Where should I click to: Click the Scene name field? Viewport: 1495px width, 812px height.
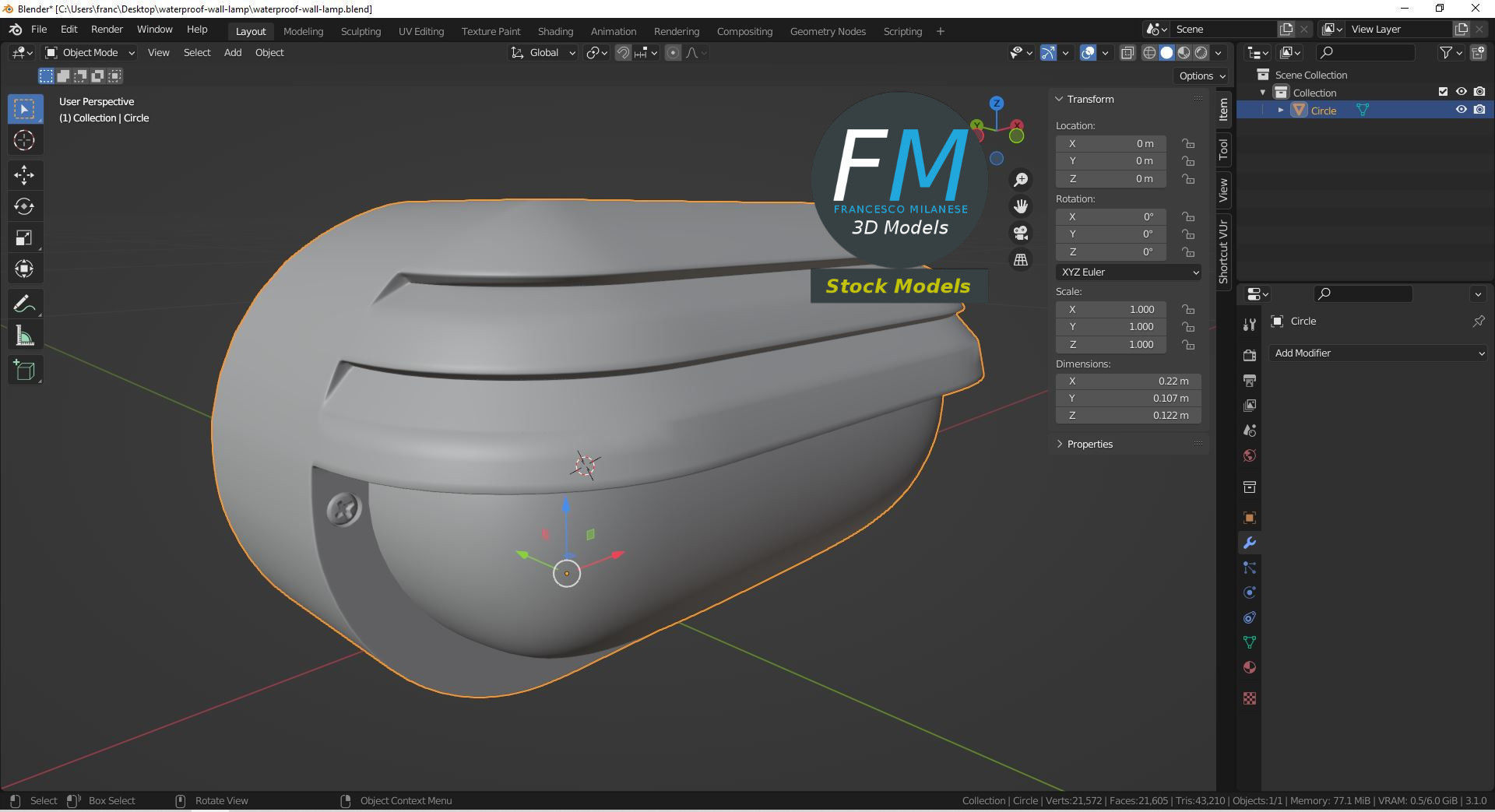pyautogui.click(x=1226, y=29)
